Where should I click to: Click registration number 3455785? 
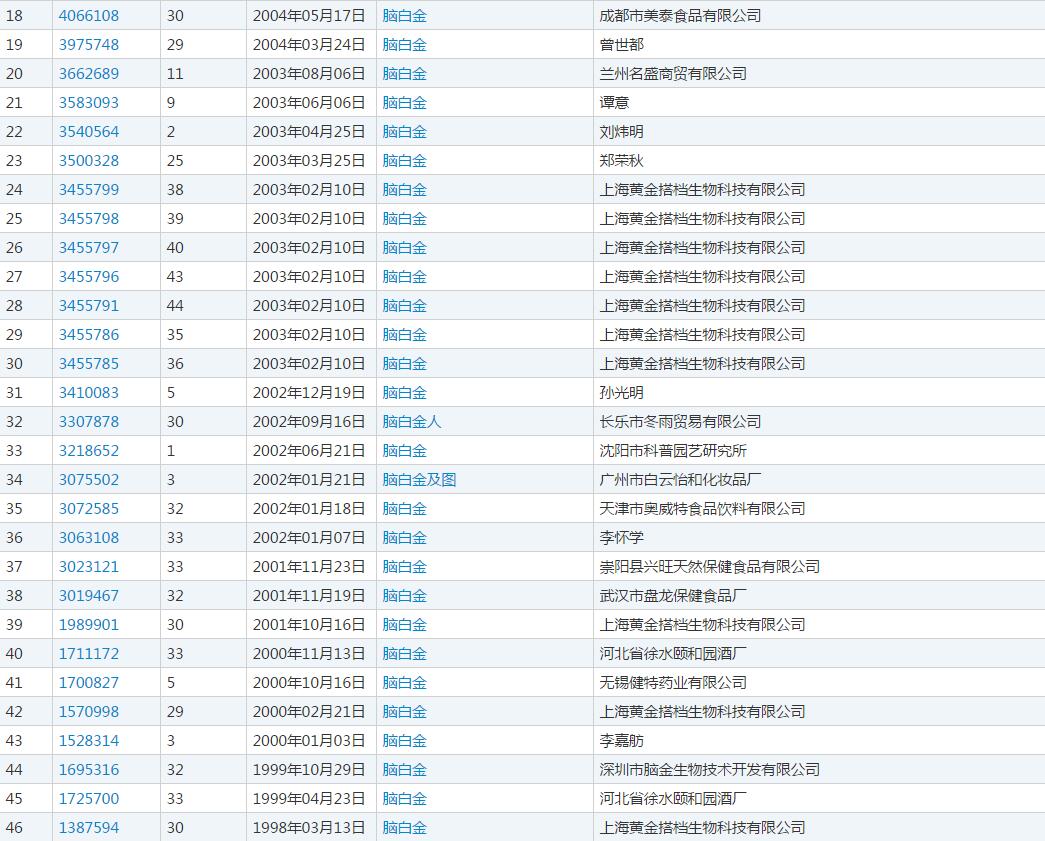click(89, 363)
